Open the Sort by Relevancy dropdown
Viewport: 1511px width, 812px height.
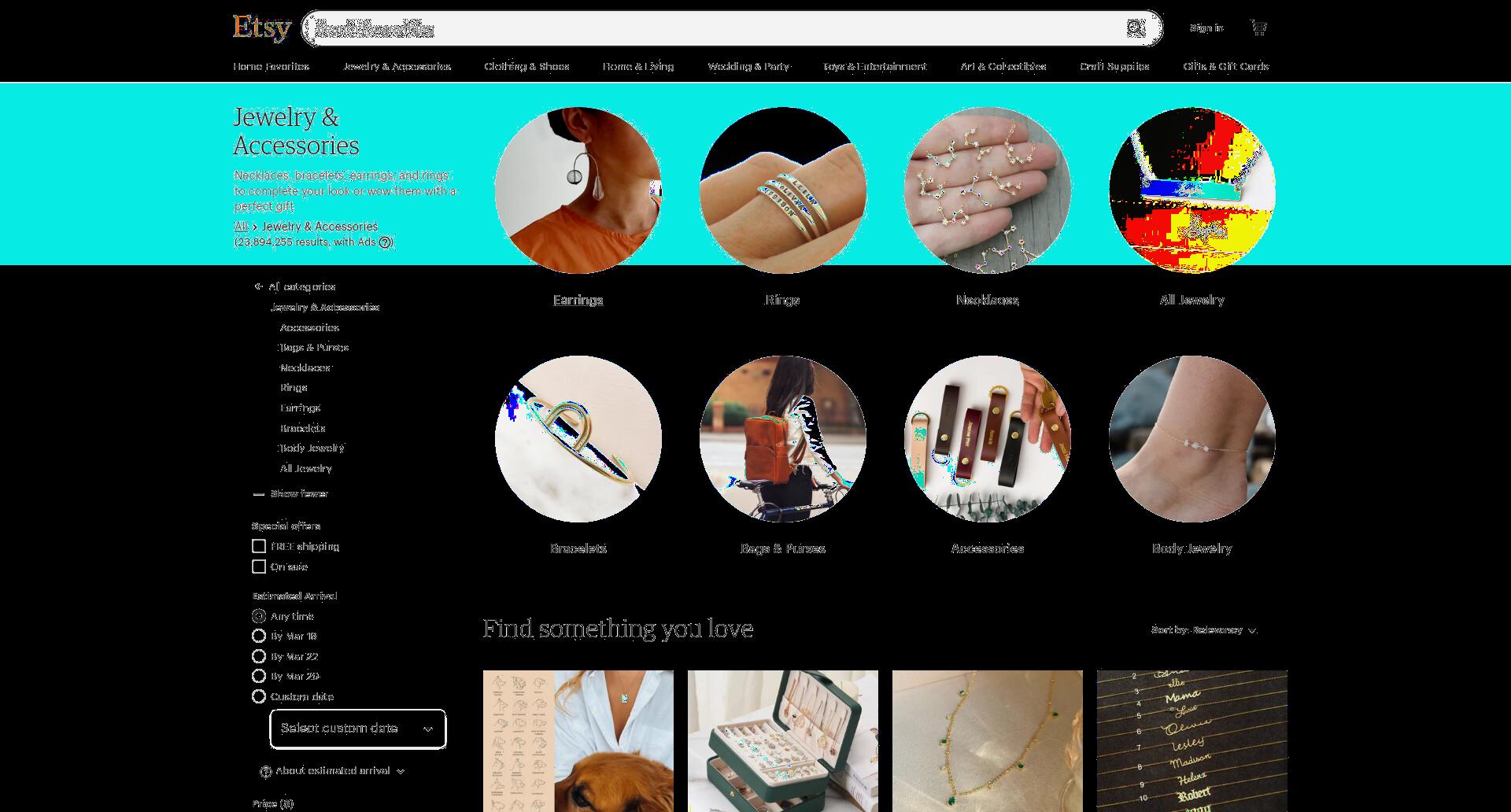[x=1204, y=630]
